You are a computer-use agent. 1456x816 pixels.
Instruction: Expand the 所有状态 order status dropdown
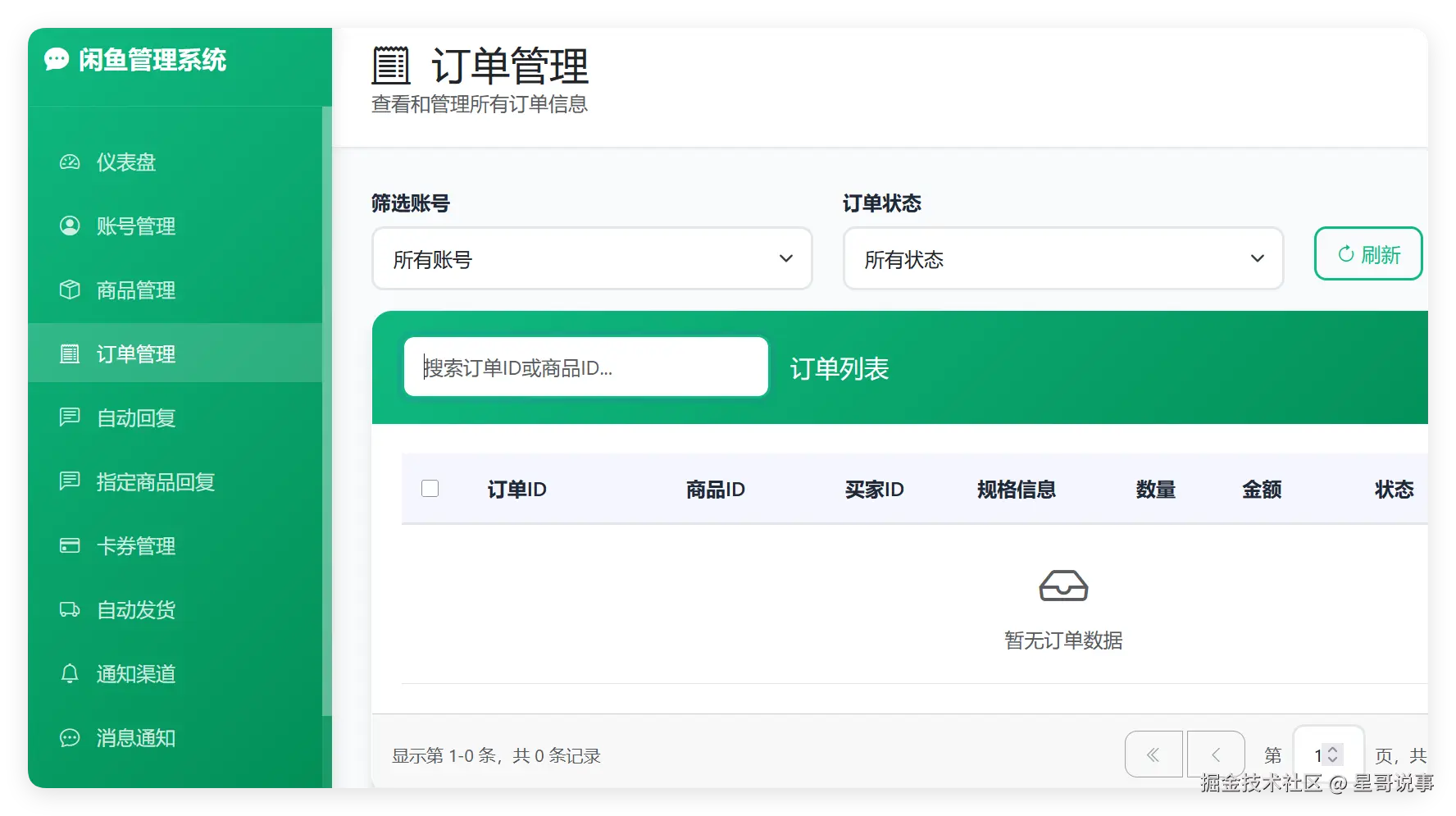point(1063,259)
